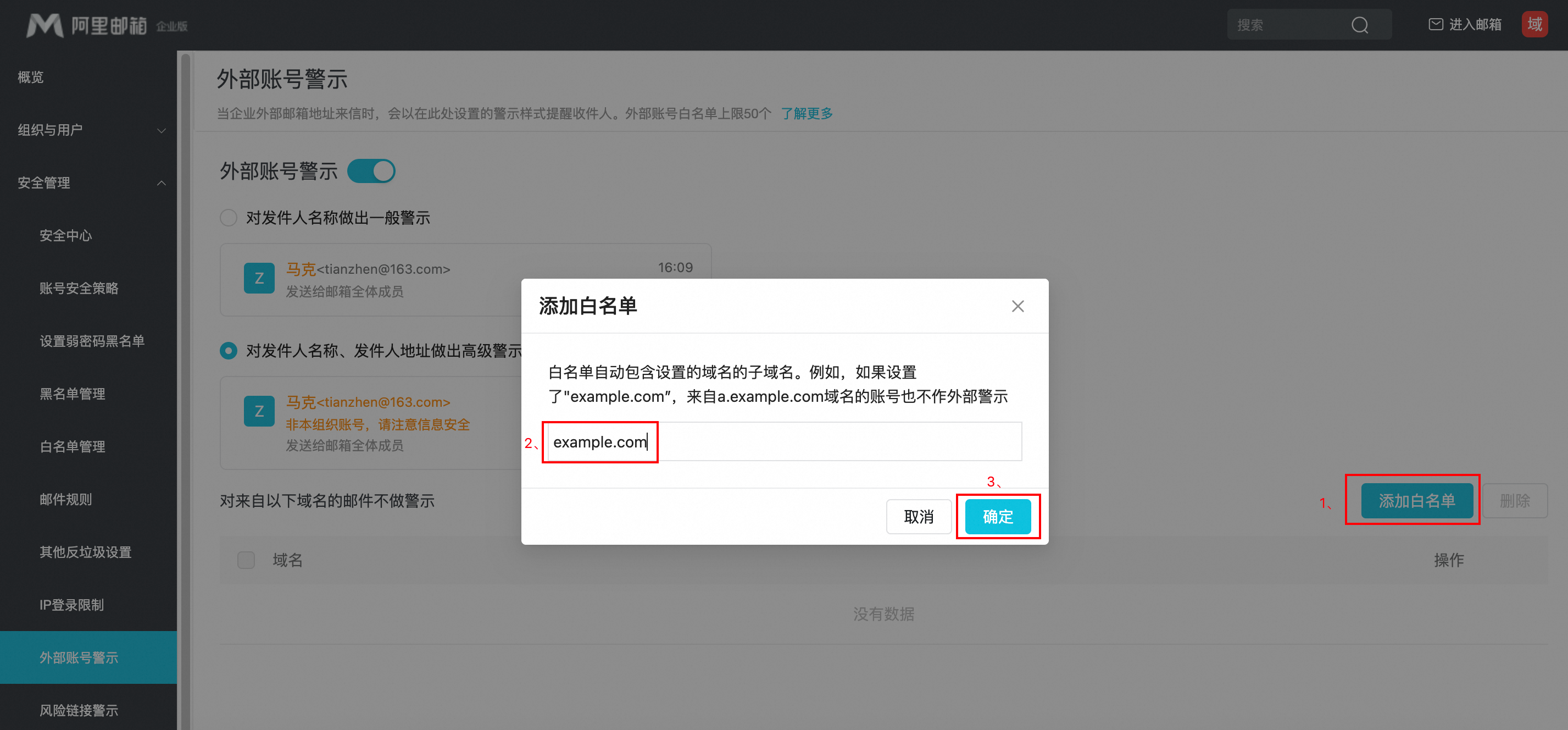Cancel the add whitelist dialog
Viewport: 1568px width, 730px height.
[x=918, y=516]
